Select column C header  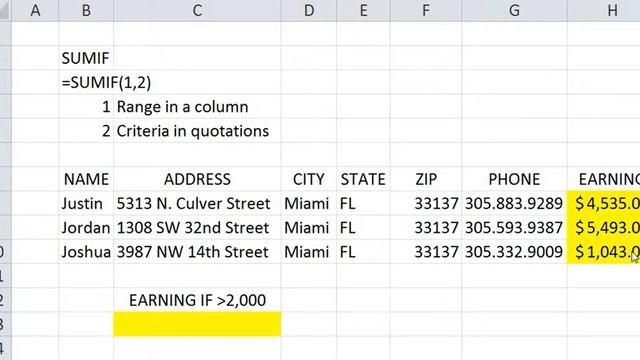click(197, 10)
